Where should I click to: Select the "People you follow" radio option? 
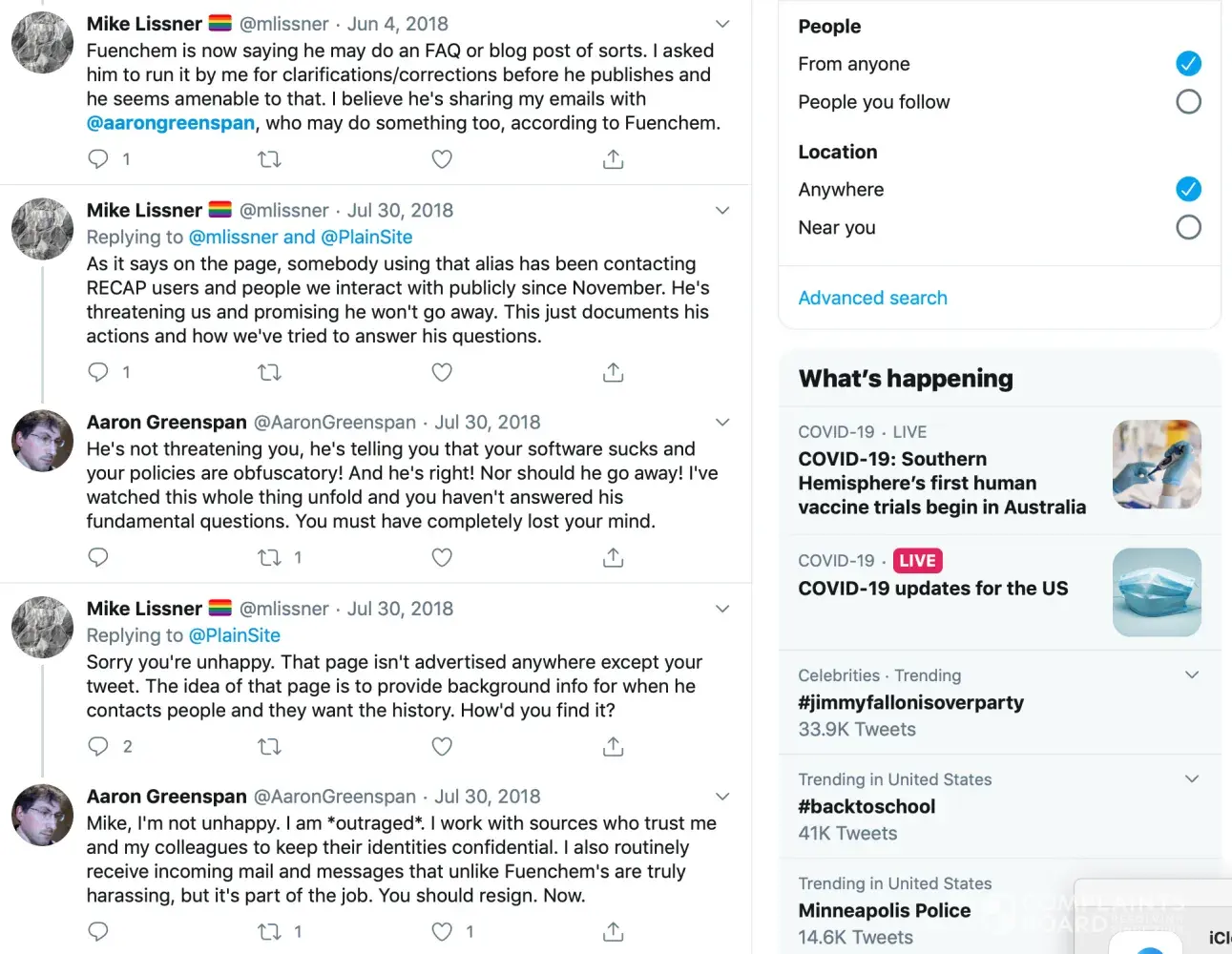point(1188,102)
